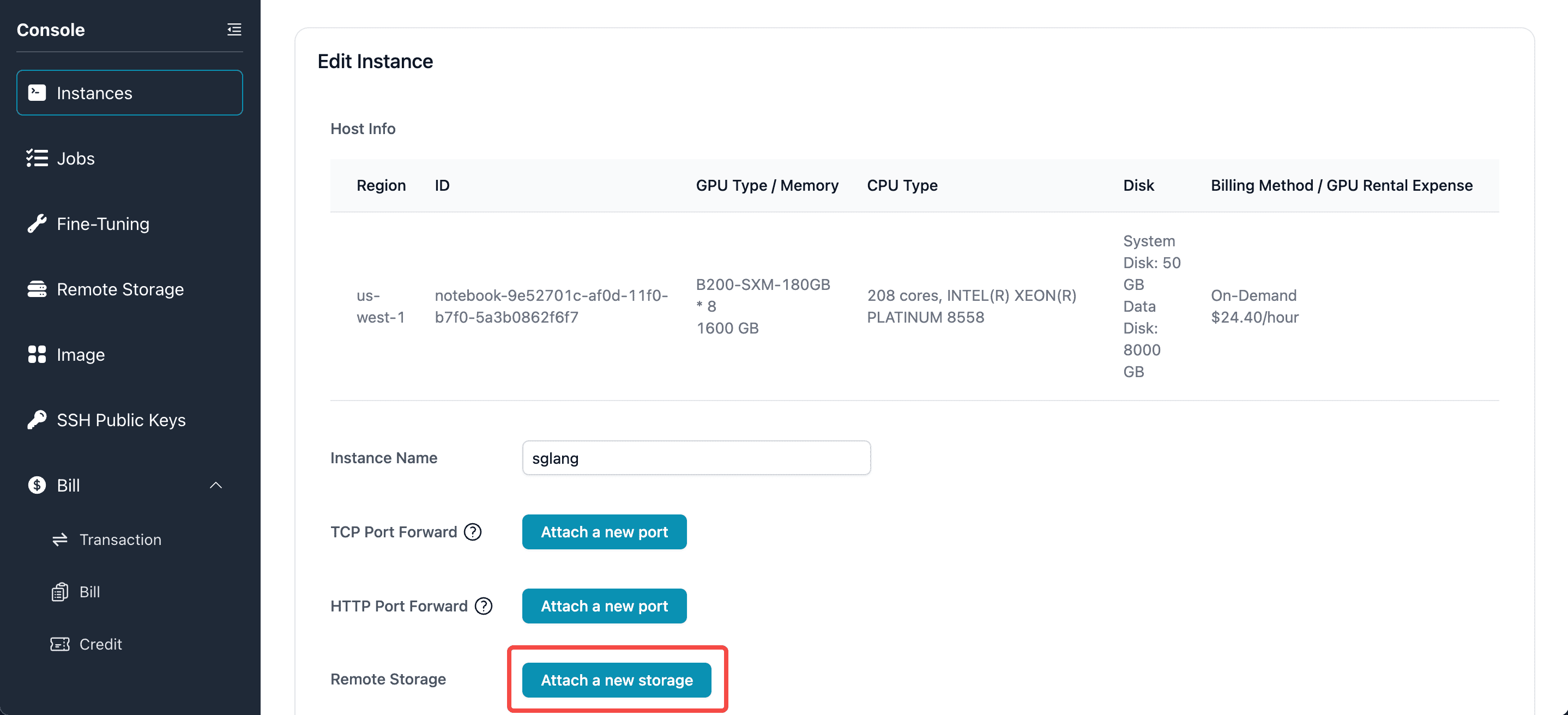Open the Credit page

click(100, 644)
